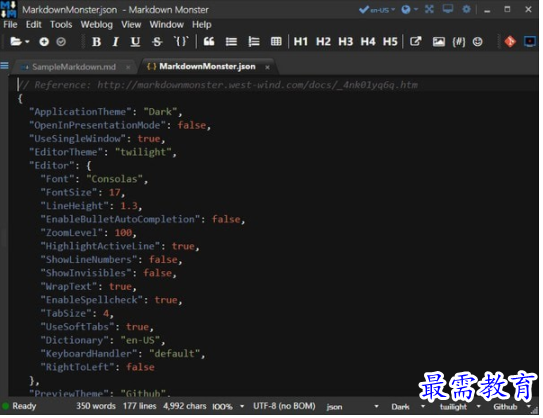Expand the open file dropdown arrow
Viewport: 543px width, 418px height.
[27, 42]
